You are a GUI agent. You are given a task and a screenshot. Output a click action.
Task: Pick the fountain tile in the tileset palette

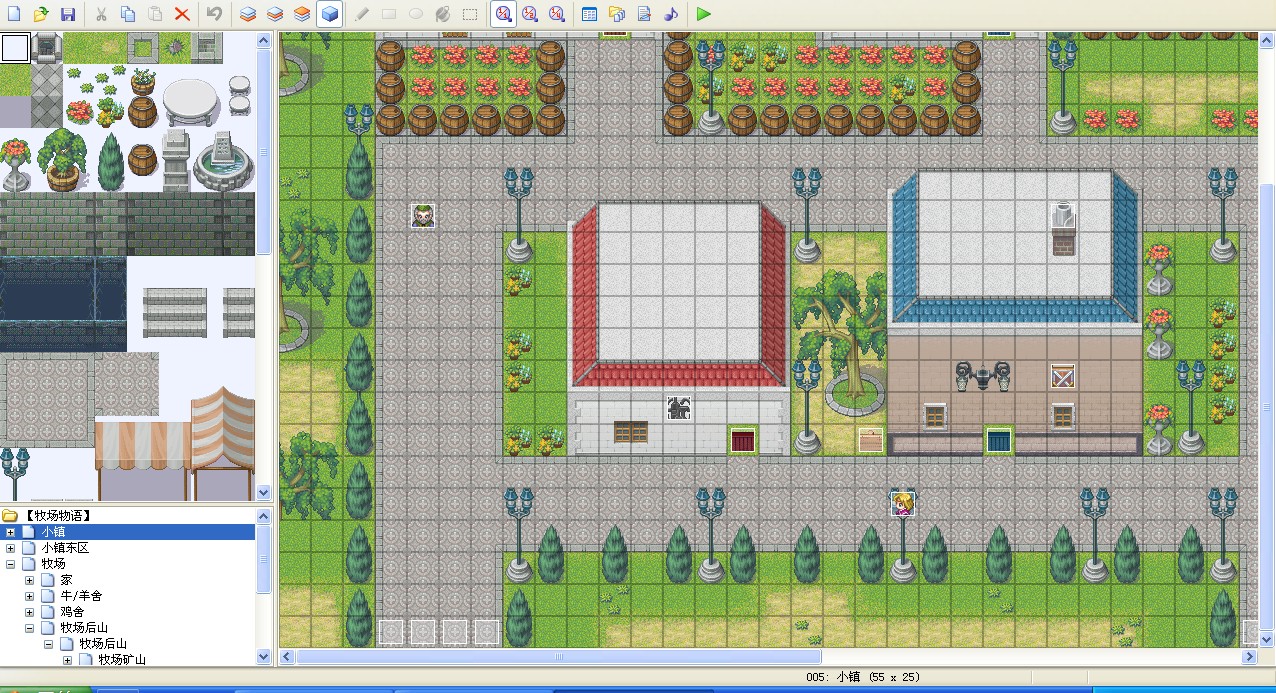223,160
